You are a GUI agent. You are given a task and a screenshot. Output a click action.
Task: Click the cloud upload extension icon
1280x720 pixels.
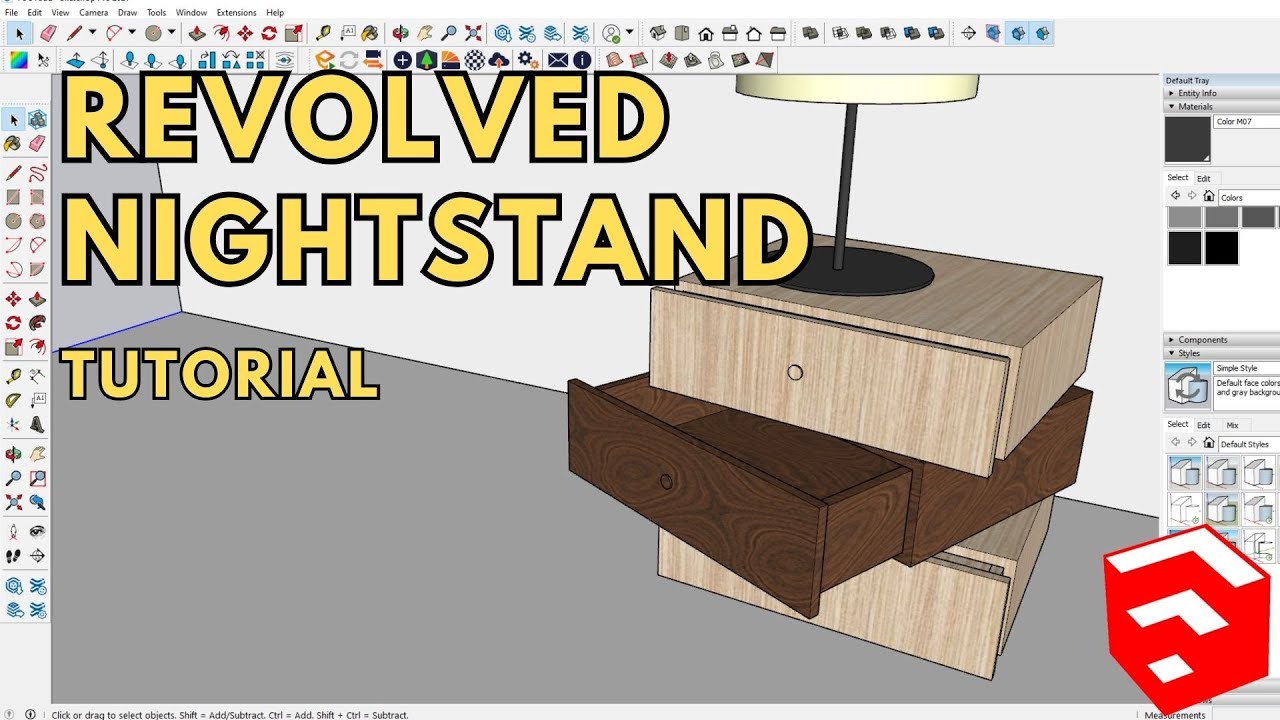tap(498, 60)
